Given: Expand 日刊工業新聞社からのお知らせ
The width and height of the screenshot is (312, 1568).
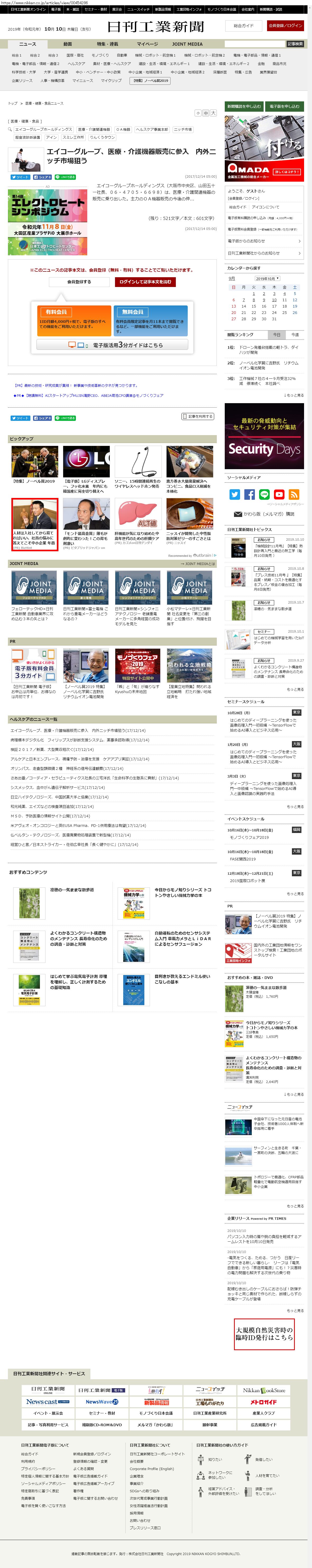Looking at the screenshot, I should coord(264,253).
